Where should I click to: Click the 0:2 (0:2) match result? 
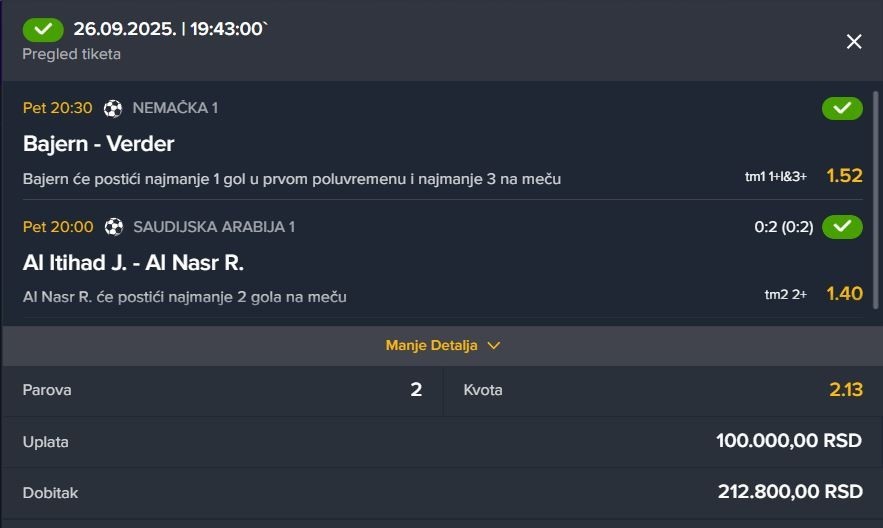click(784, 227)
